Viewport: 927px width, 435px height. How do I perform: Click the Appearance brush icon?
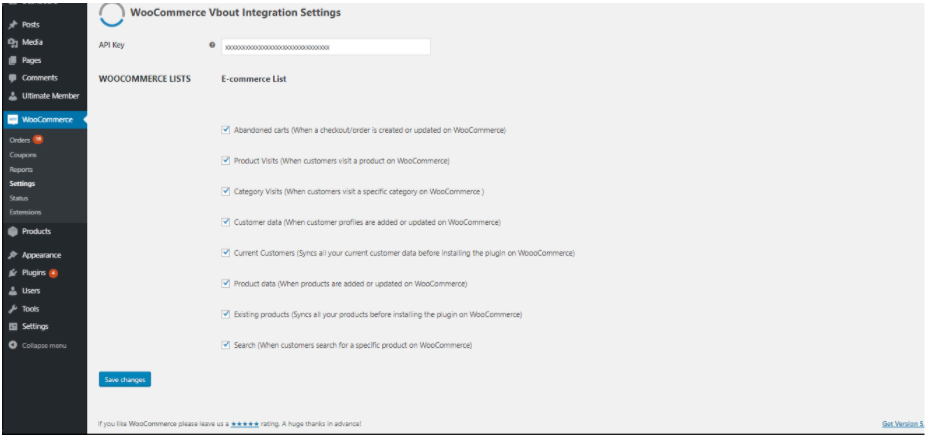click(x=13, y=255)
